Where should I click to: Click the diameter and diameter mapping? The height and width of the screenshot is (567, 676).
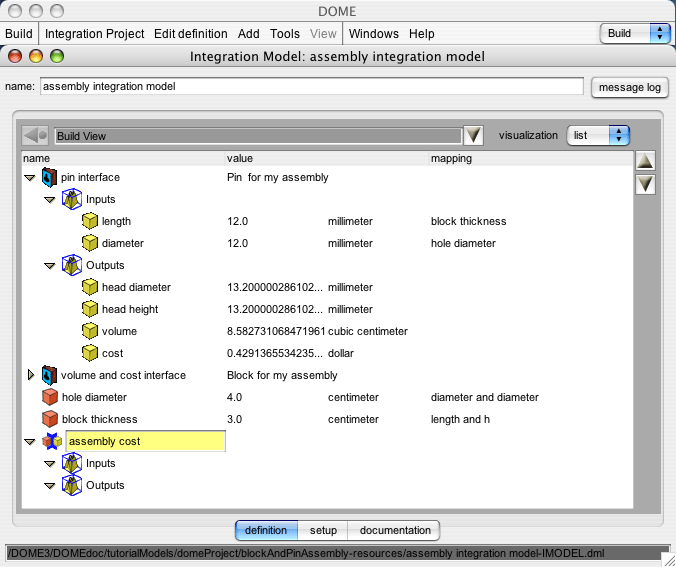coord(485,397)
